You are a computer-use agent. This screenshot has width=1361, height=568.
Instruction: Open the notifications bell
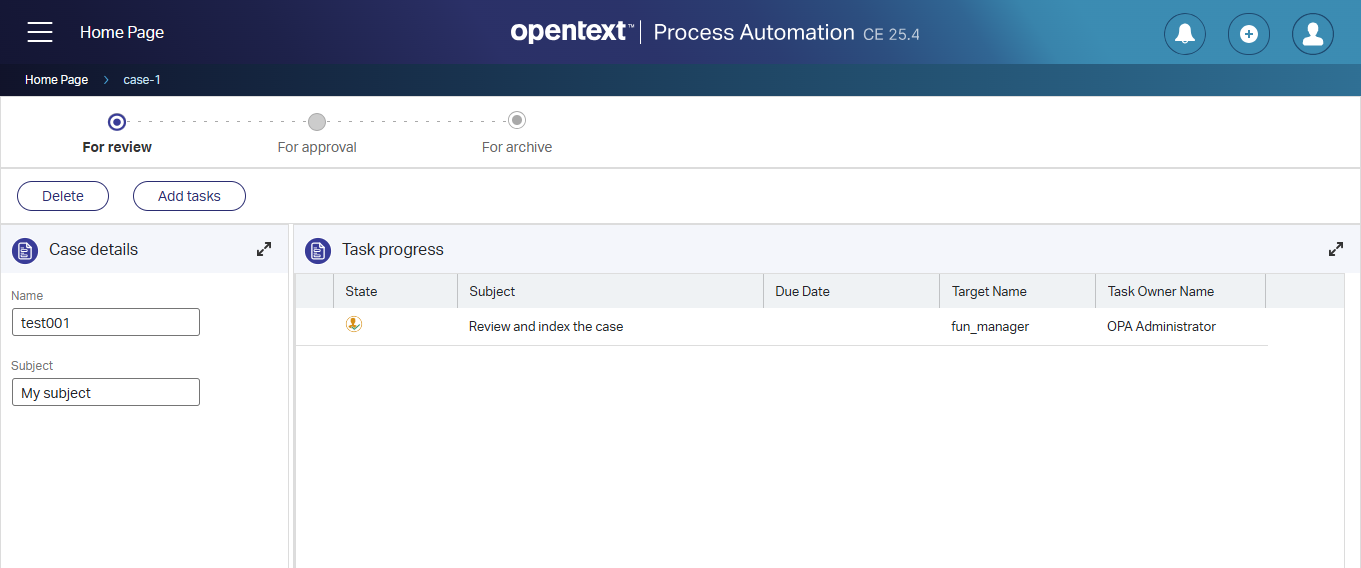tap(1185, 34)
